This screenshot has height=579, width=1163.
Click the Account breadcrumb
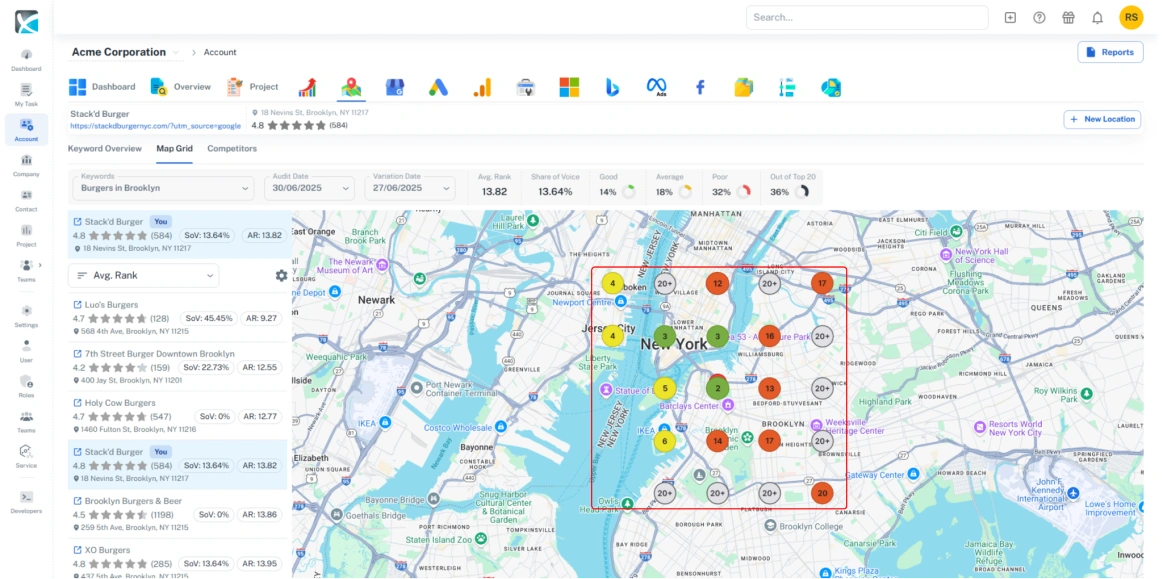[x=220, y=52]
